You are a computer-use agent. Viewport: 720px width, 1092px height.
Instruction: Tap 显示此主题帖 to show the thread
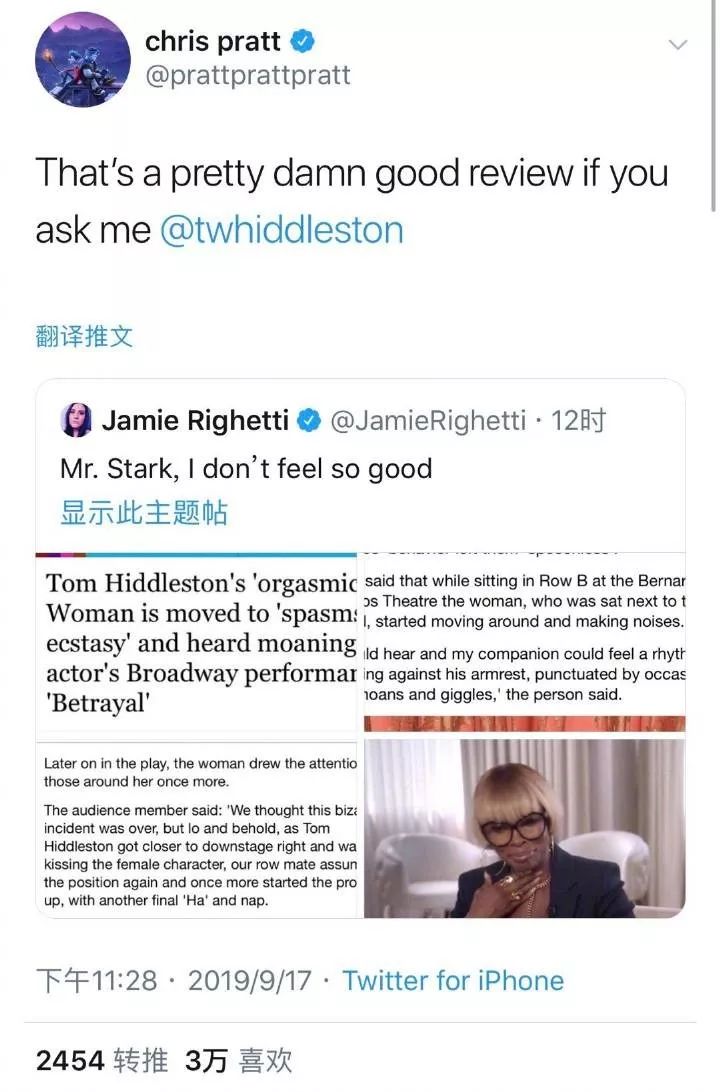(144, 512)
